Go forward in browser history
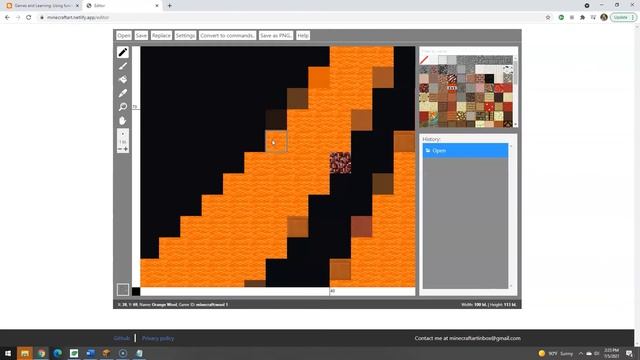The height and width of the screenshot is (360, 640). [x=18, y=18]
